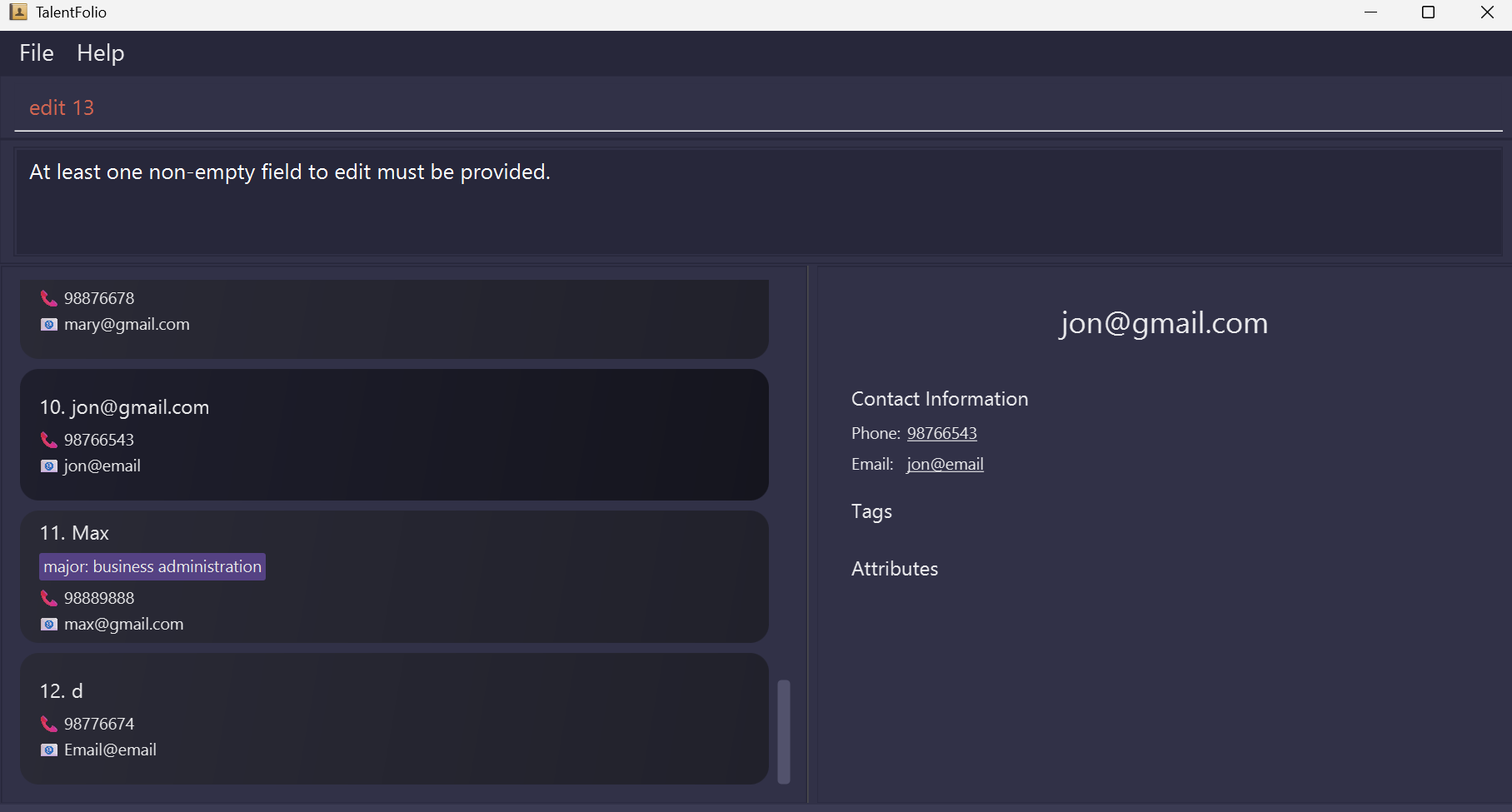
Task: Click phone number 98876678 in the list
Action: [x=99, y=298]
